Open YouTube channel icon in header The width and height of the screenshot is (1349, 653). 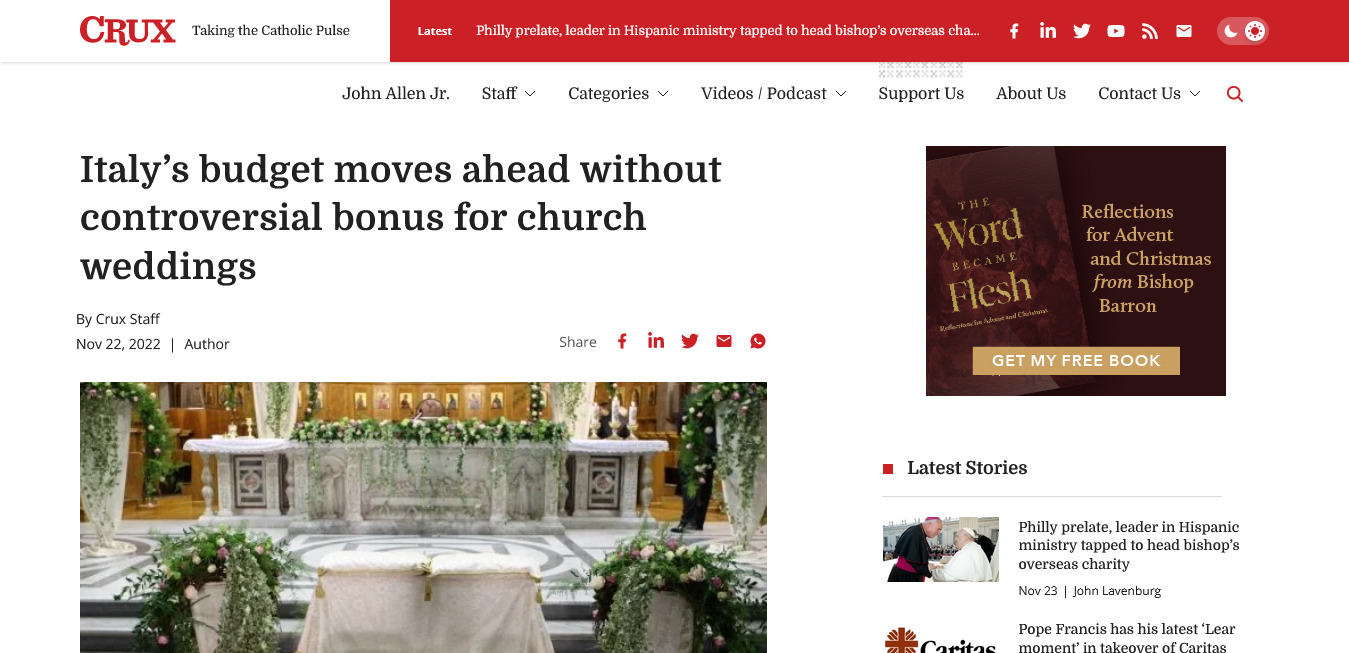[1116, 31]
